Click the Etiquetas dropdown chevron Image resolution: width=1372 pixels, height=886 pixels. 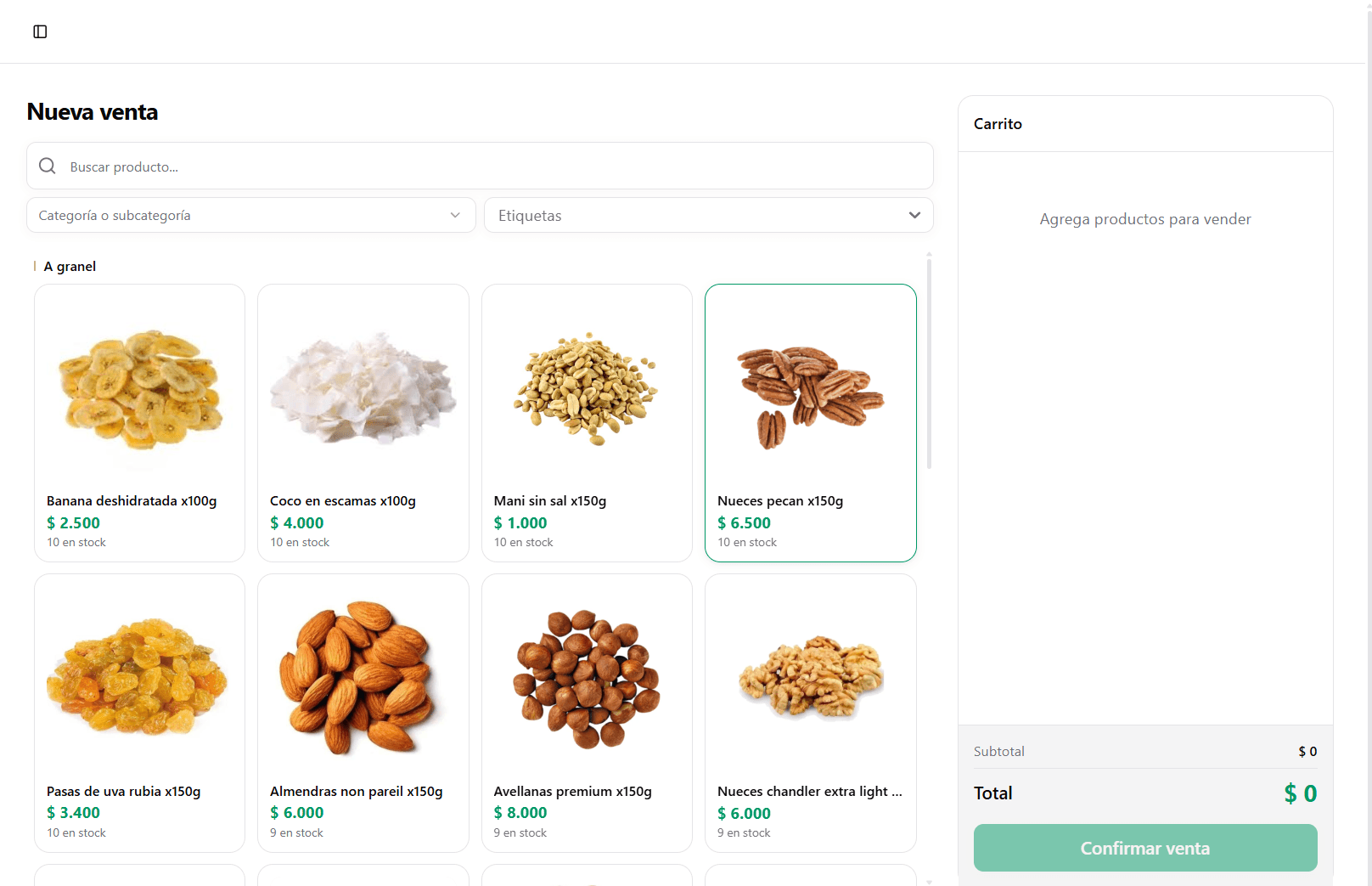click(x=914, y=215)
